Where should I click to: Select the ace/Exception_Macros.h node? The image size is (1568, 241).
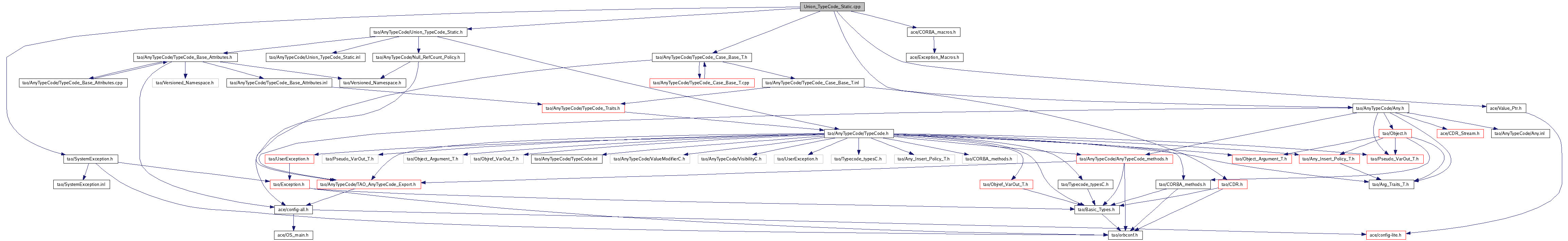point(934,57)
